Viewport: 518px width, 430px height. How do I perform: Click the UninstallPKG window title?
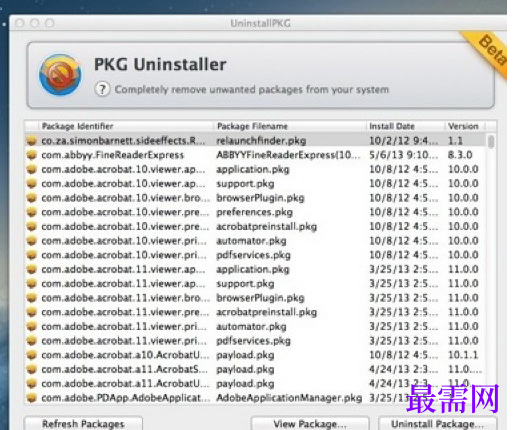click(x=260, y=23)
